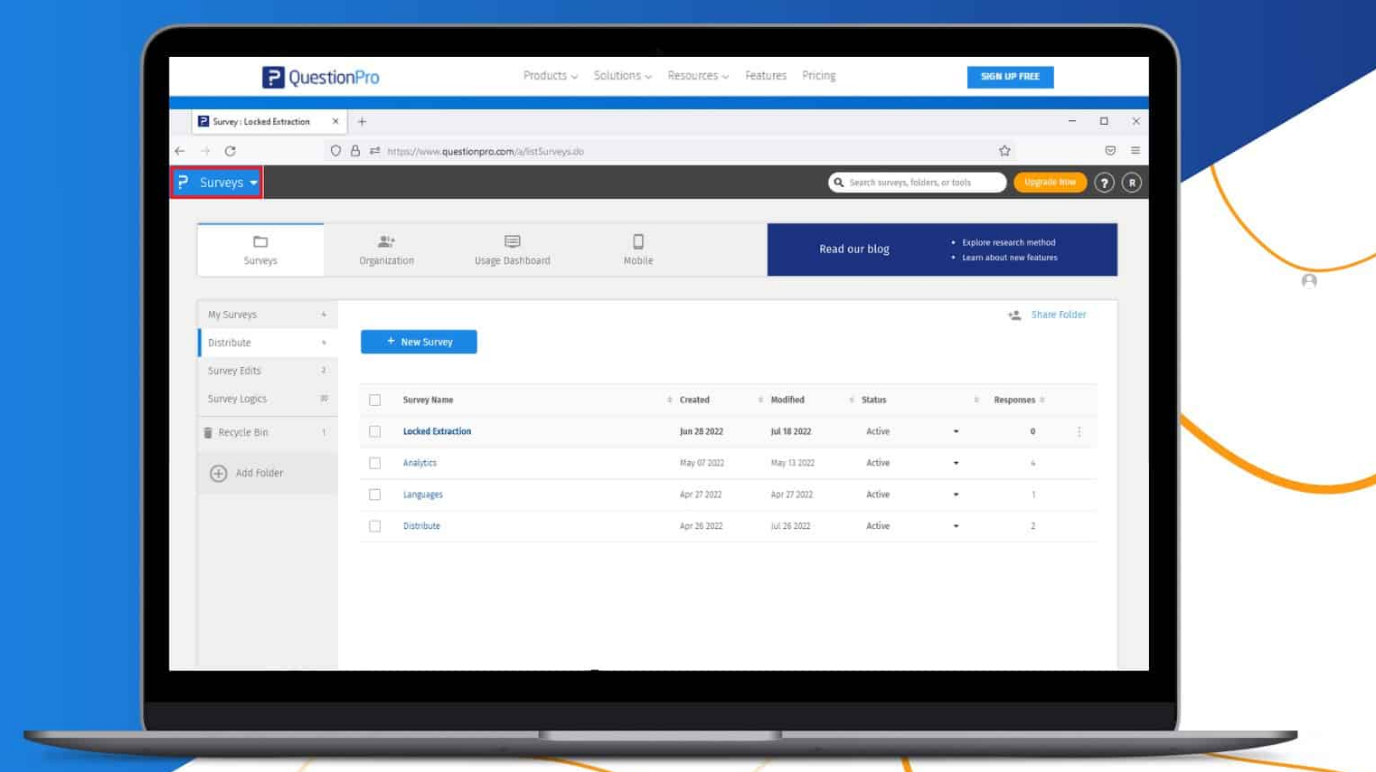Expand the Products menu in the site header
This screenshot has height=772, width=1376.
[550, 76]
